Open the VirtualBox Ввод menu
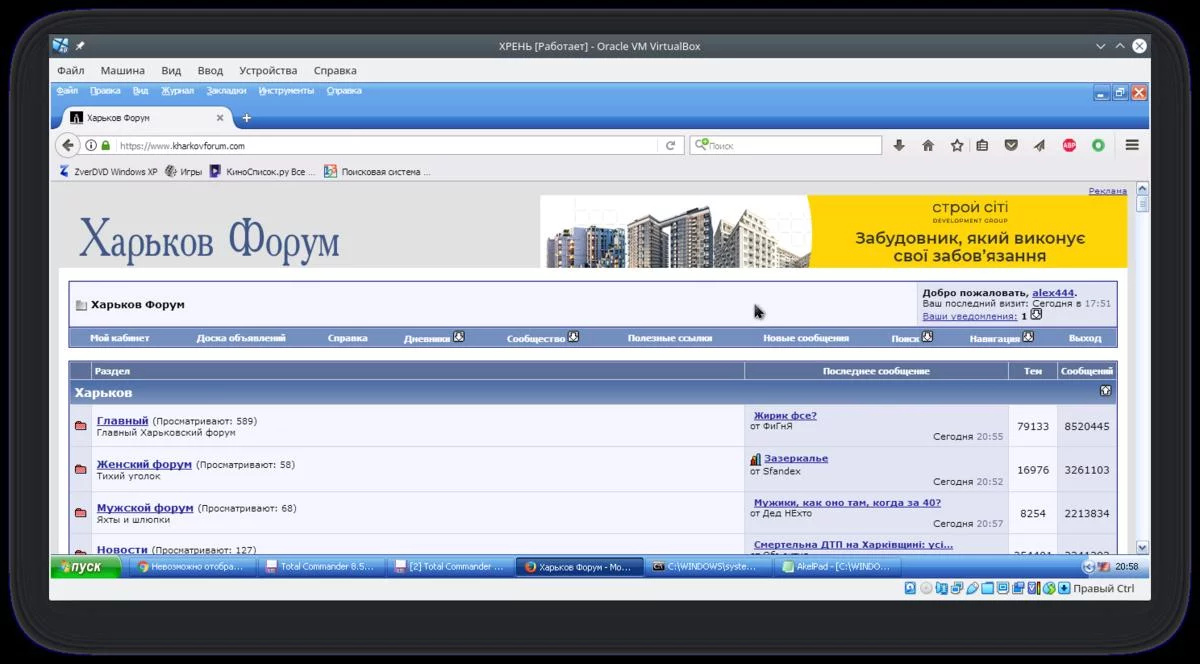 click(x=210, y=71)
